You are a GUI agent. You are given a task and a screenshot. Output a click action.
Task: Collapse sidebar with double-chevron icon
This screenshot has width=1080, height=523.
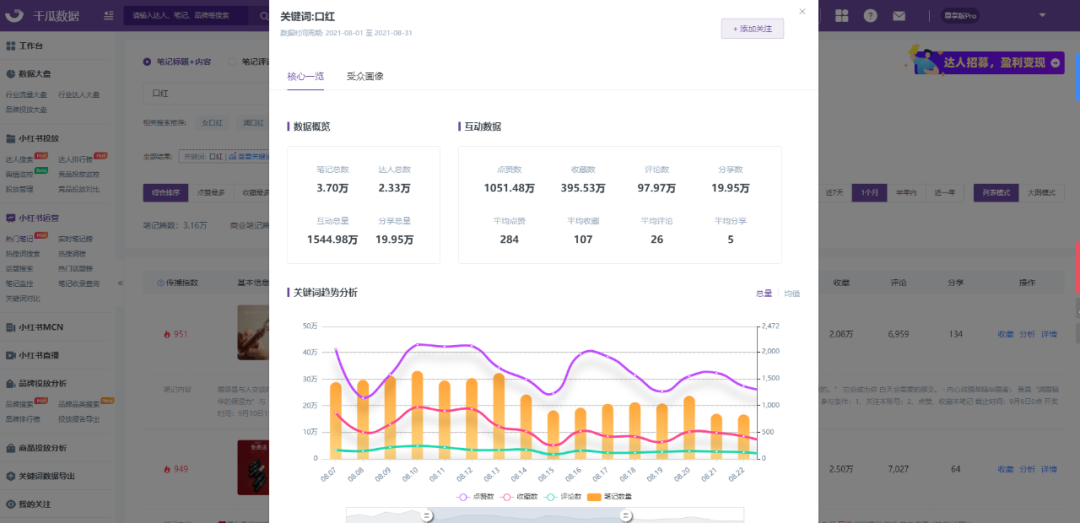[121, 283]
